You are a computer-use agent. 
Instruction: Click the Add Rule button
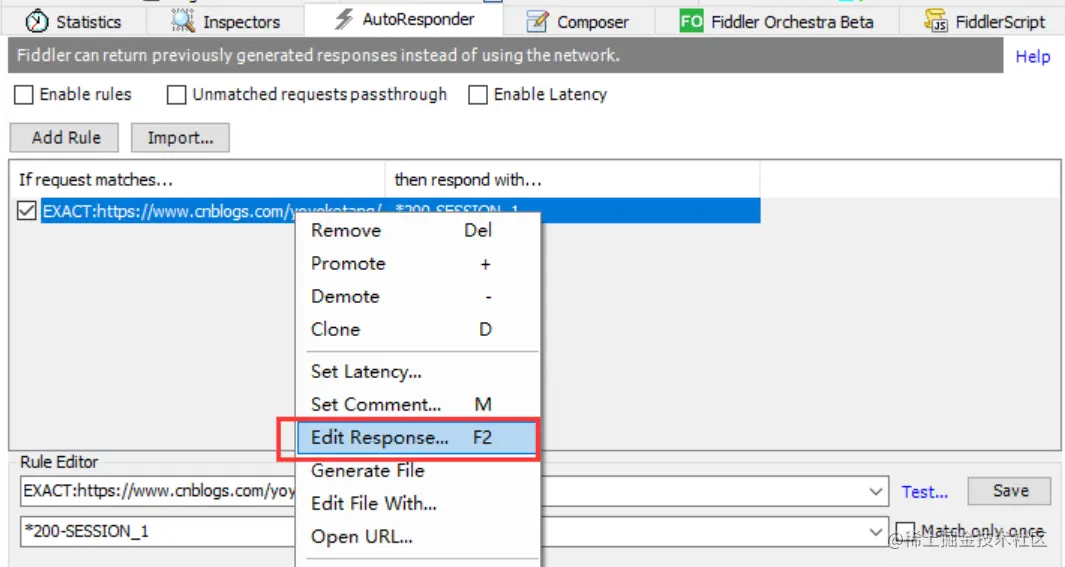tap(65, 138)
